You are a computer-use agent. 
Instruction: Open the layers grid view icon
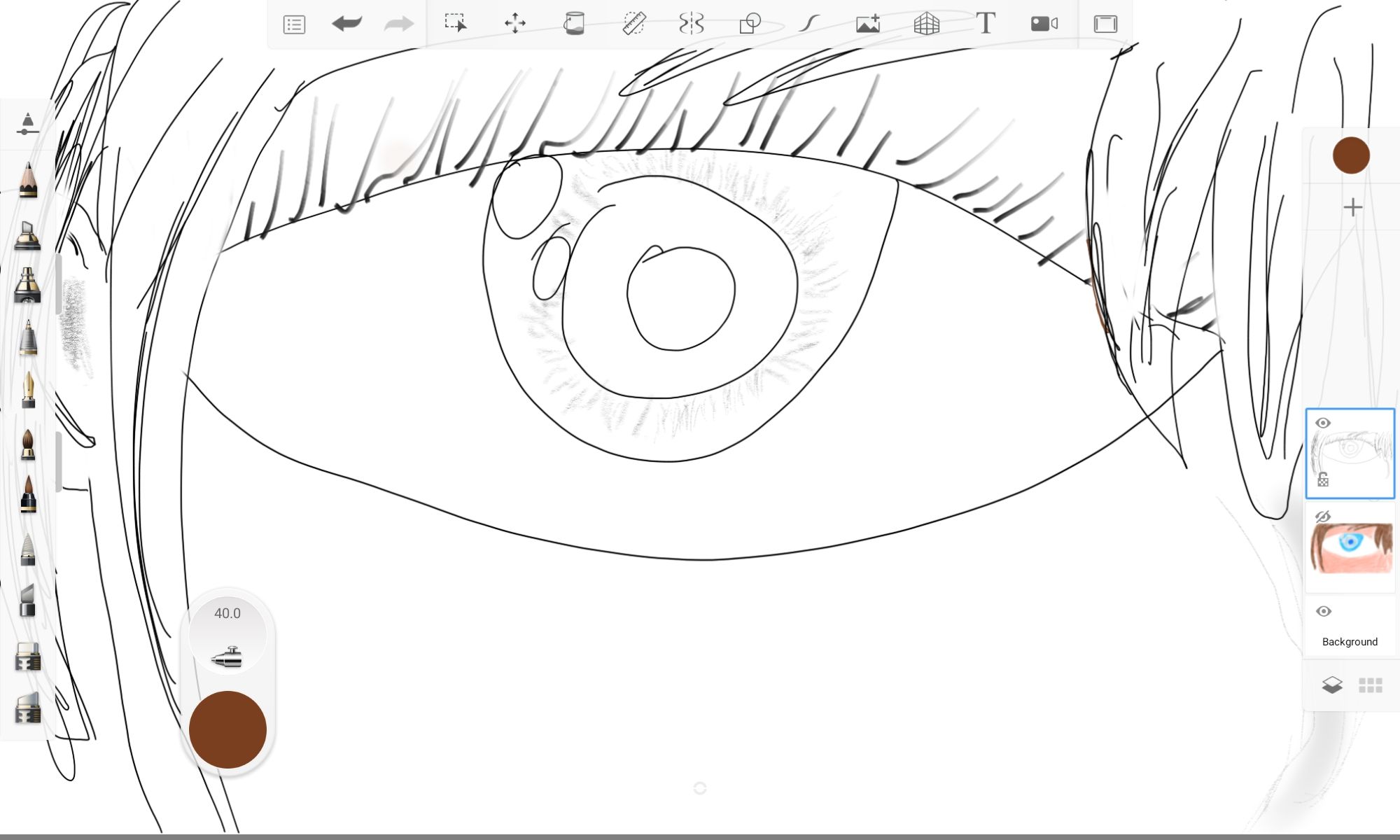click(x=1371, y=685)
